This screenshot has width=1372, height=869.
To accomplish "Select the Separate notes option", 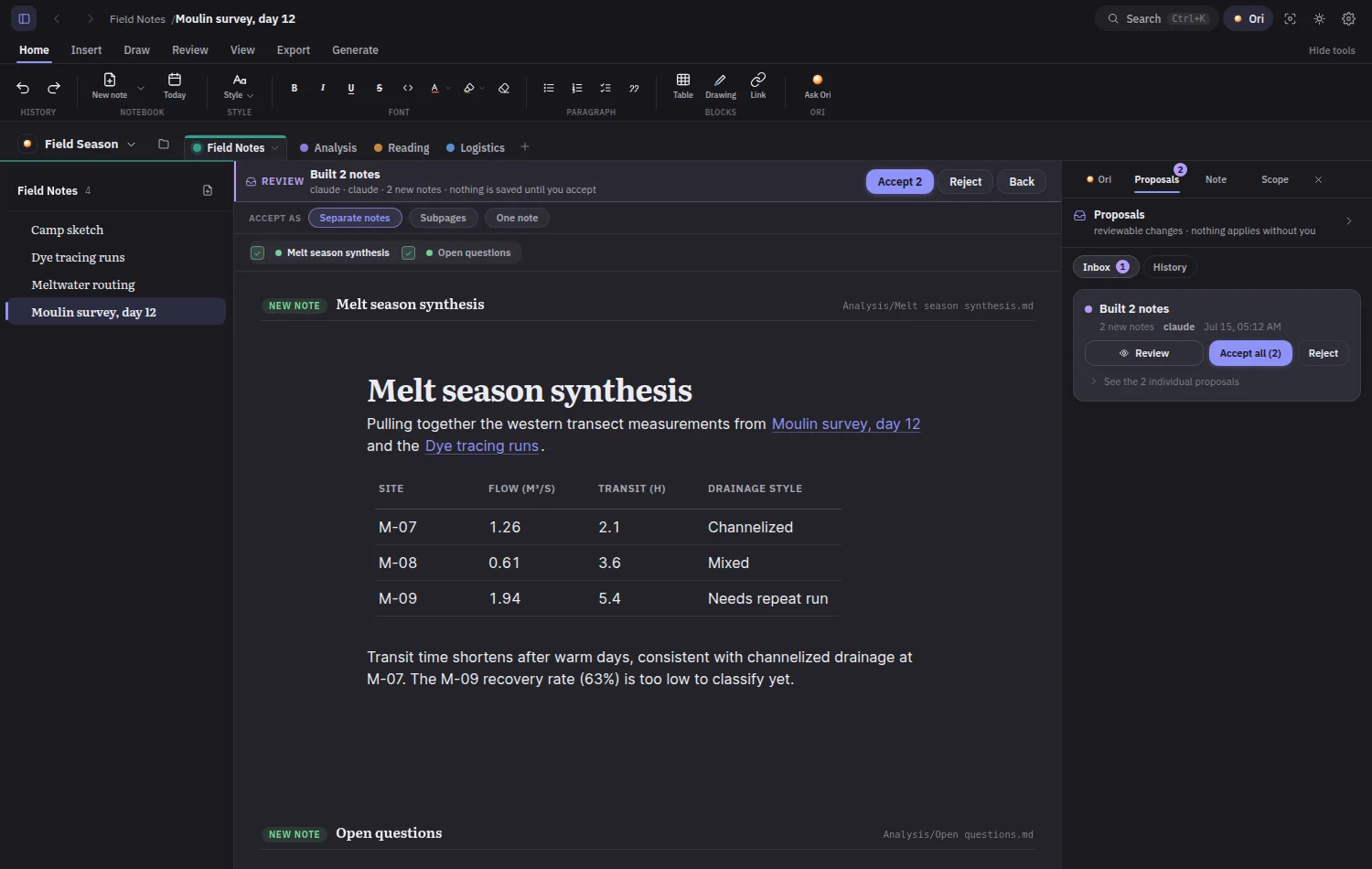I will [355, 218].
